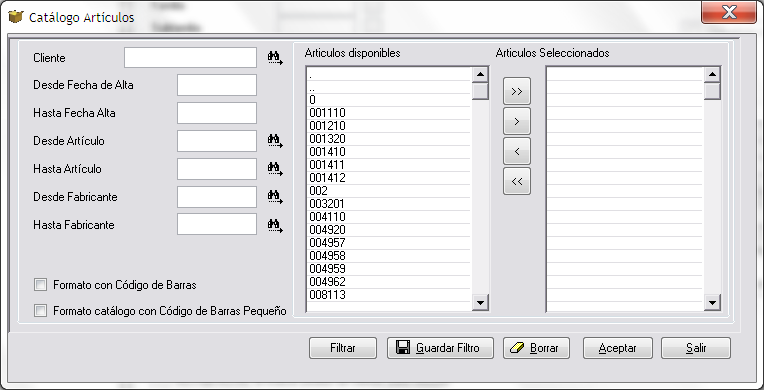Select article 004959

point(389,269)
